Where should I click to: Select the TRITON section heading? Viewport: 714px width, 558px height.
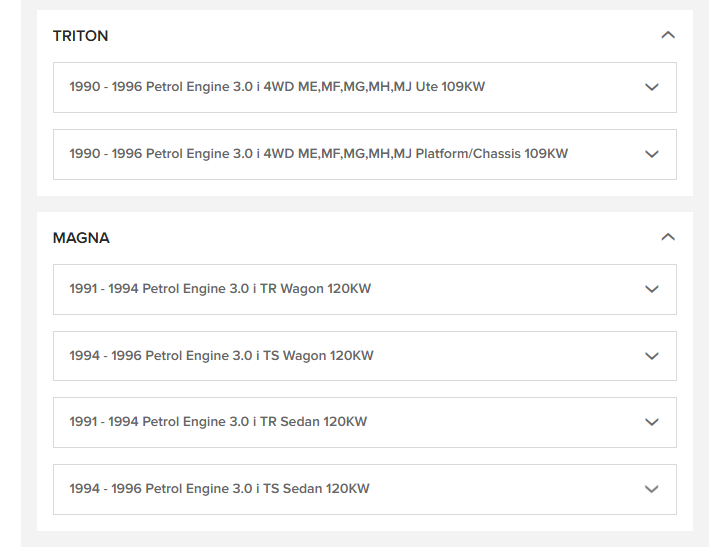(x=80, y=36)
